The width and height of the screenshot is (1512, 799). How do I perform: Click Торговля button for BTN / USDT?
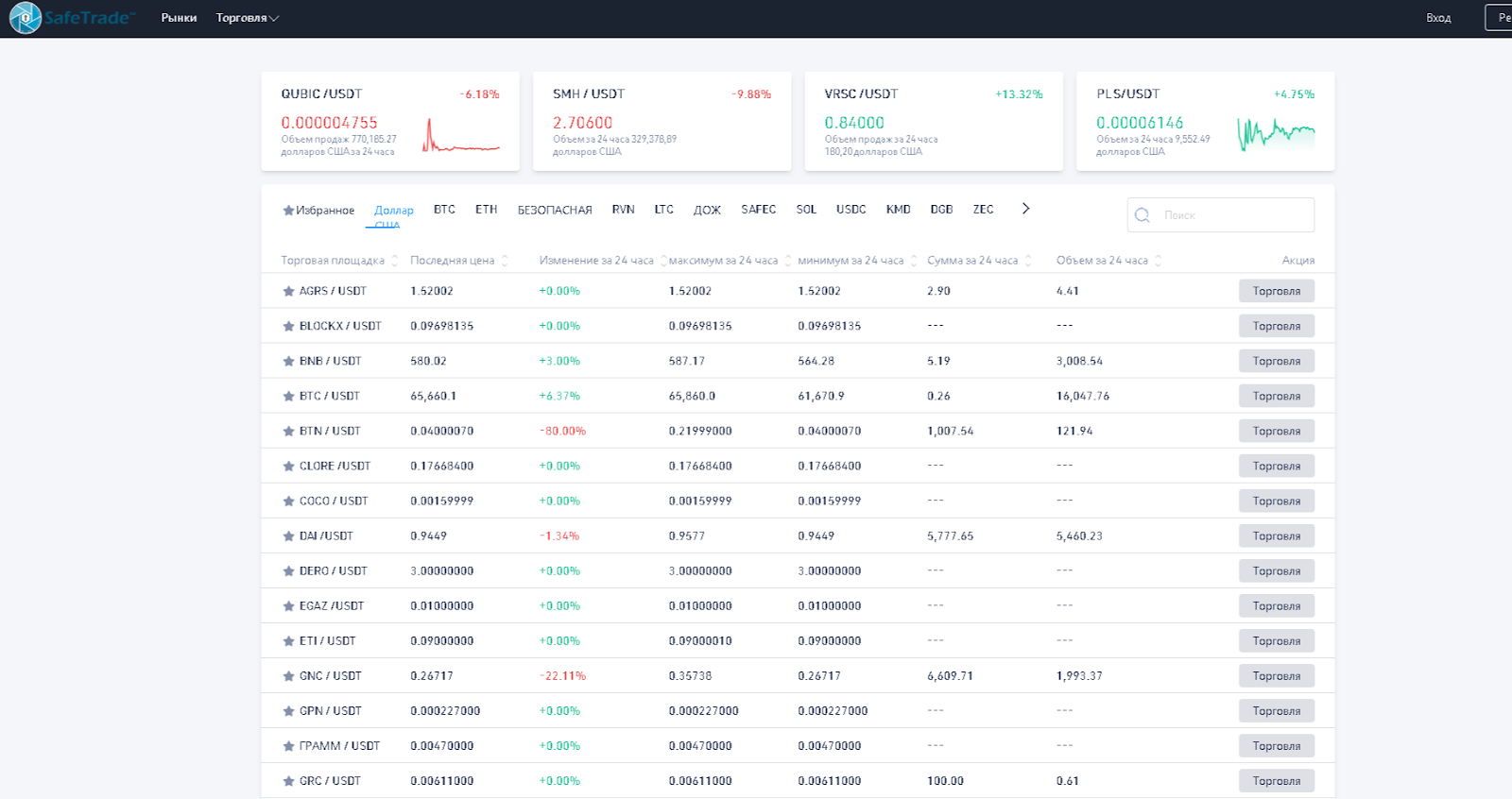[1277, 431]
